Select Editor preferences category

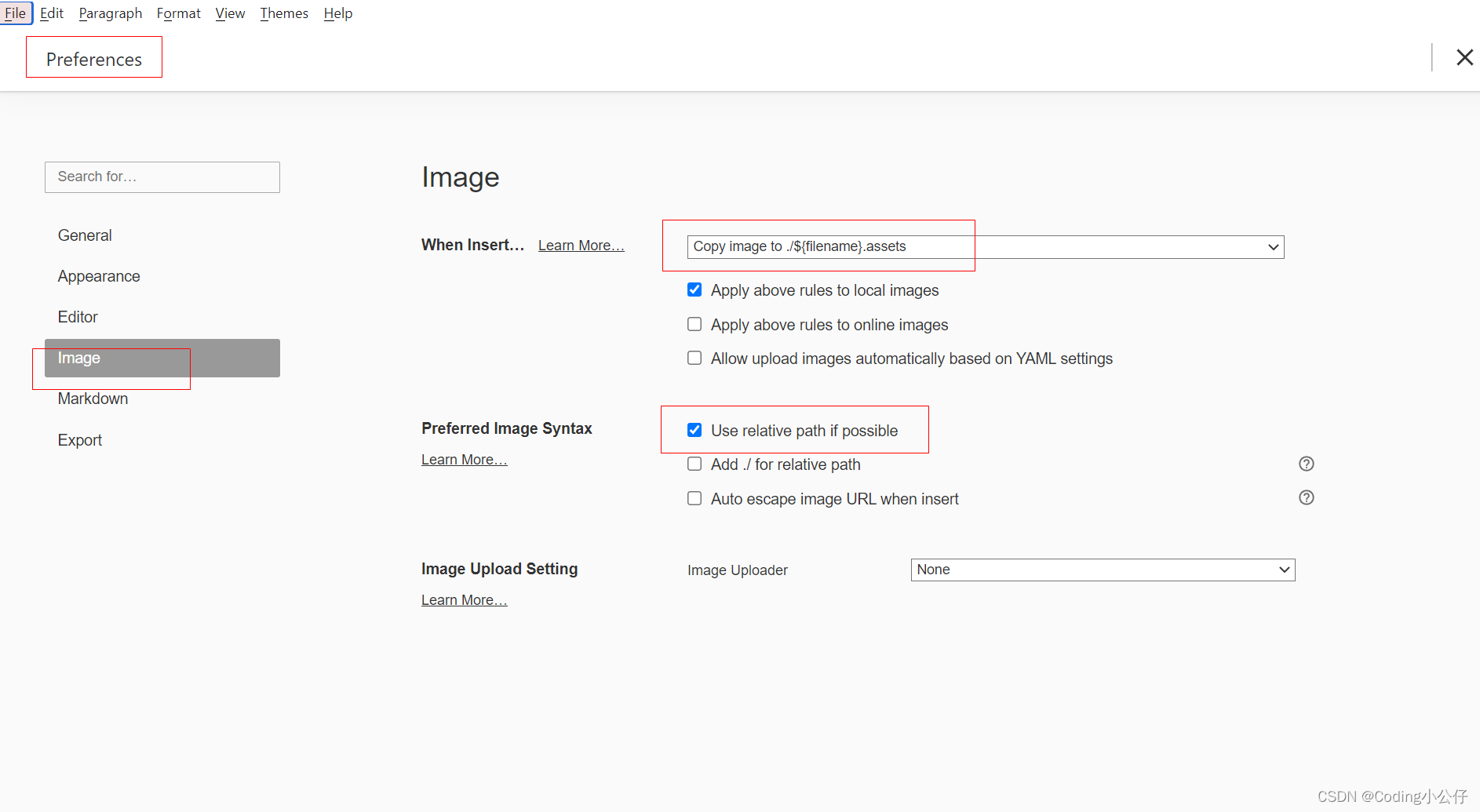162,317
